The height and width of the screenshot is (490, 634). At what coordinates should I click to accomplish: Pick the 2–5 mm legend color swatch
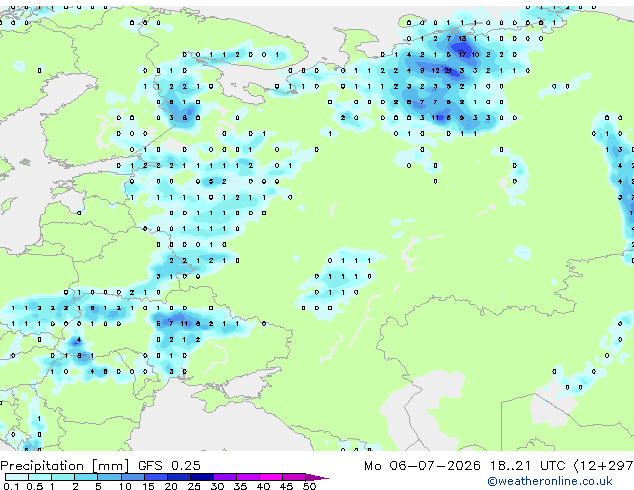(x=86, y=477)
